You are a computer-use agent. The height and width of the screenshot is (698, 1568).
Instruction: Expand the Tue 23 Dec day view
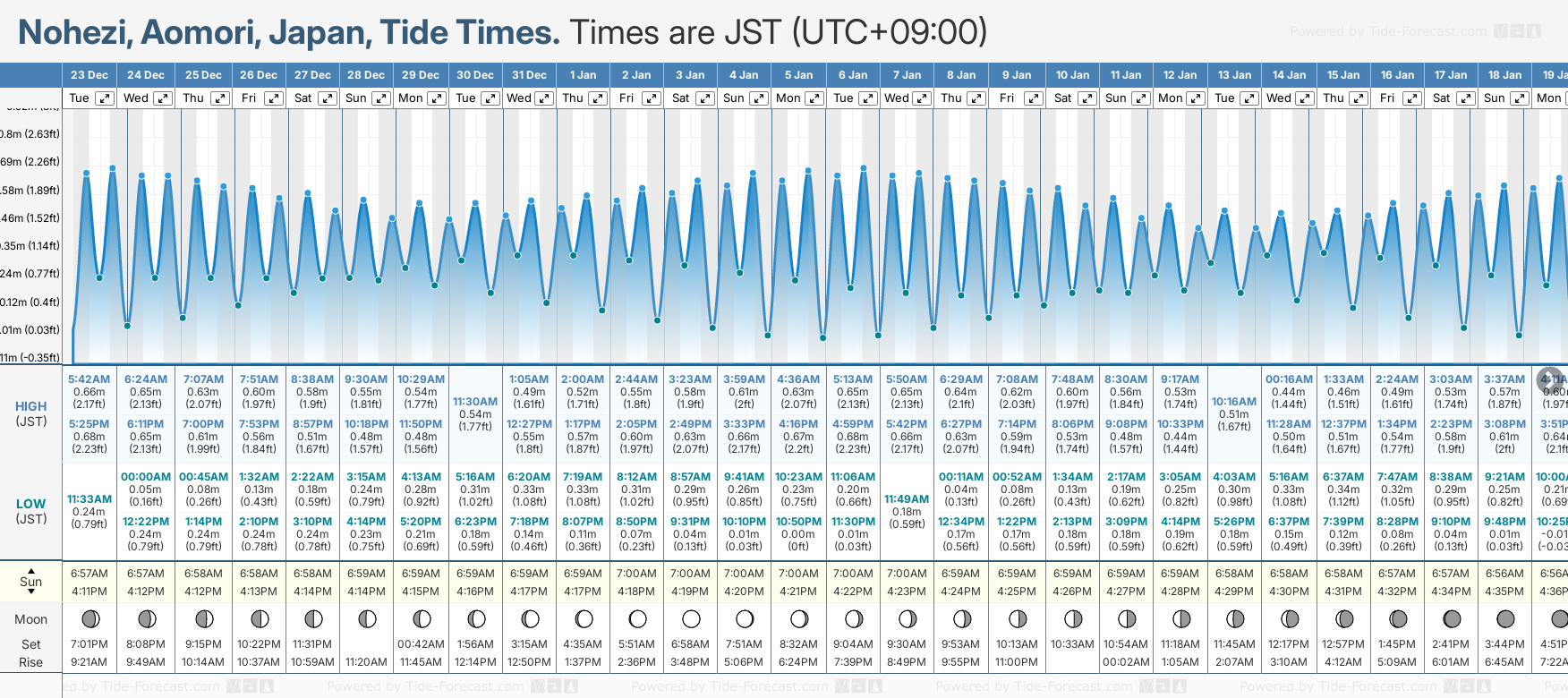pos(105,98)
